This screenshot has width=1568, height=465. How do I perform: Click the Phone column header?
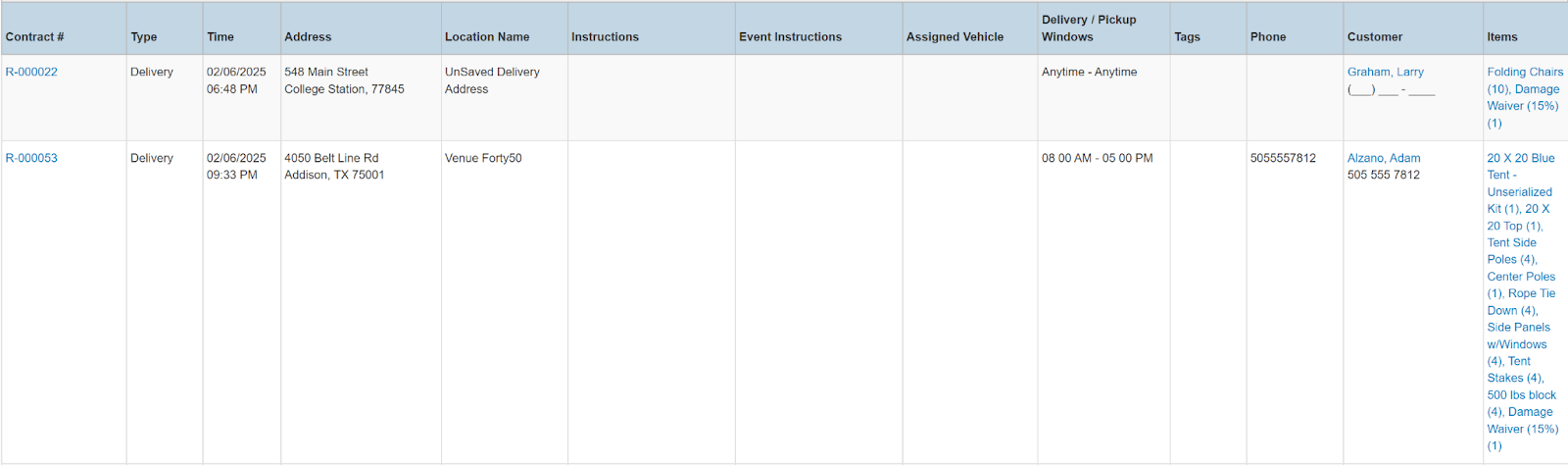[x=1268, y=37]
